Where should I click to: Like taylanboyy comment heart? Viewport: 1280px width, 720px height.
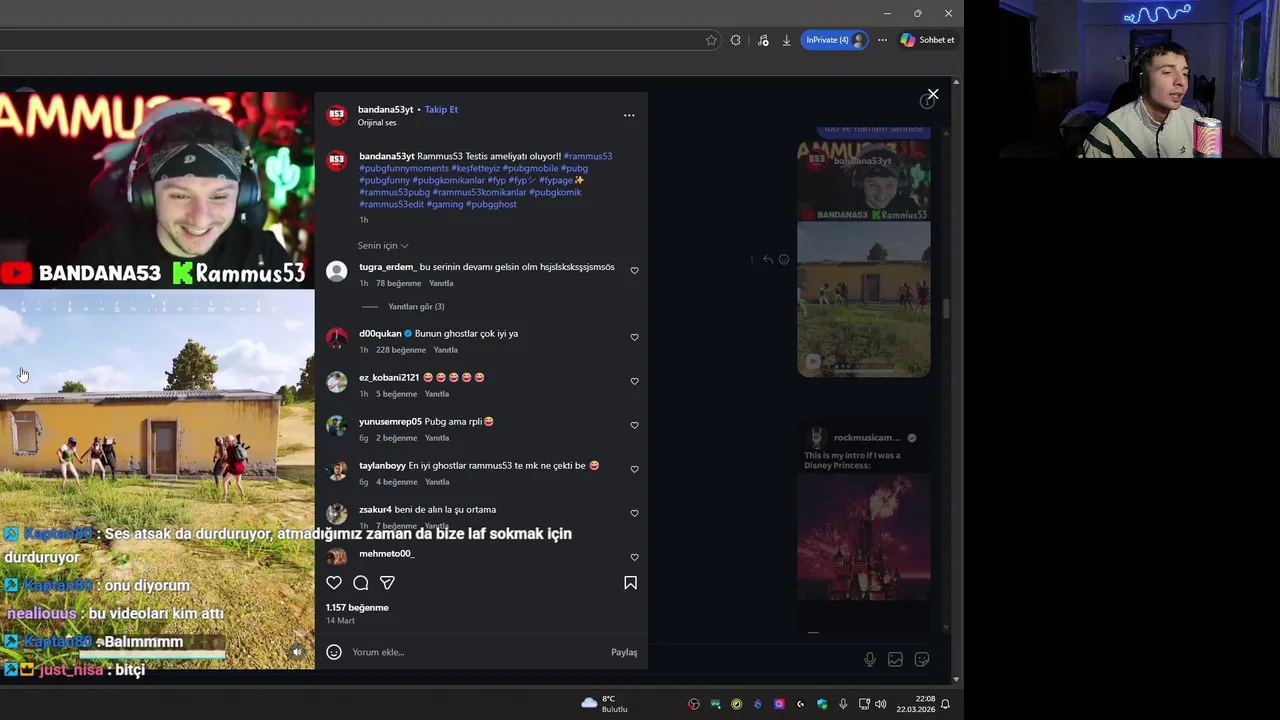click(x=634, y=469)
